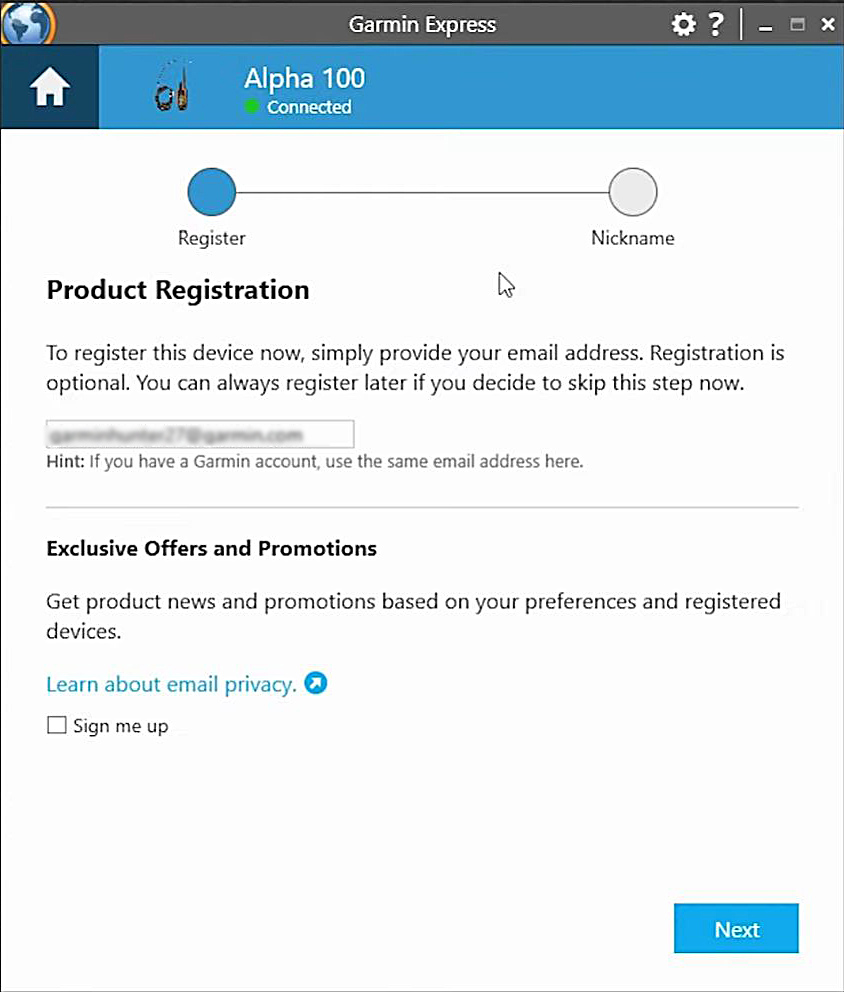The height and width of the screenshot is (992, 844).
Task: Go to the Garmin Express home icon
Action: [49, 87]
